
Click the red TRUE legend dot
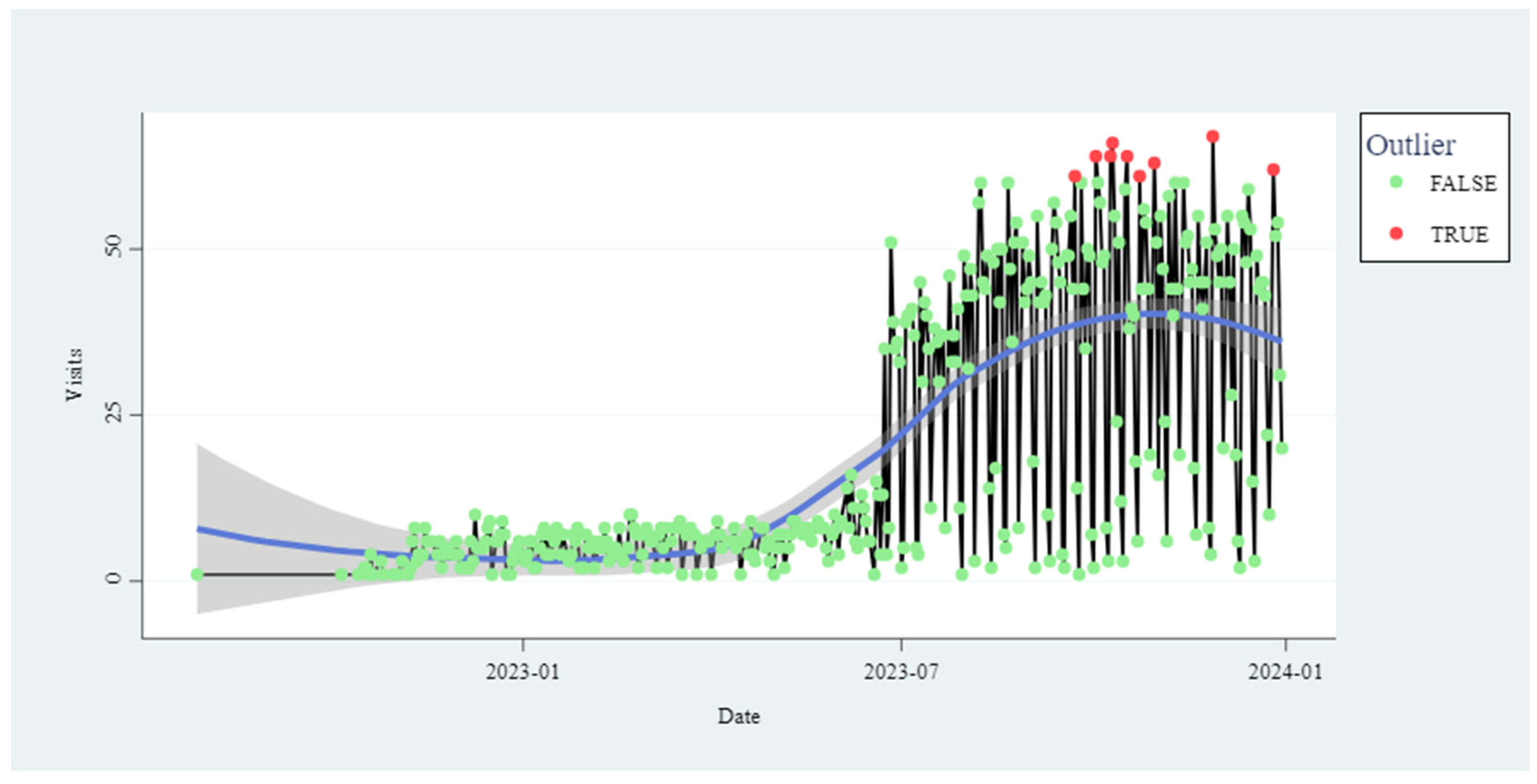pyautogui.click(x=1396, y=234)
